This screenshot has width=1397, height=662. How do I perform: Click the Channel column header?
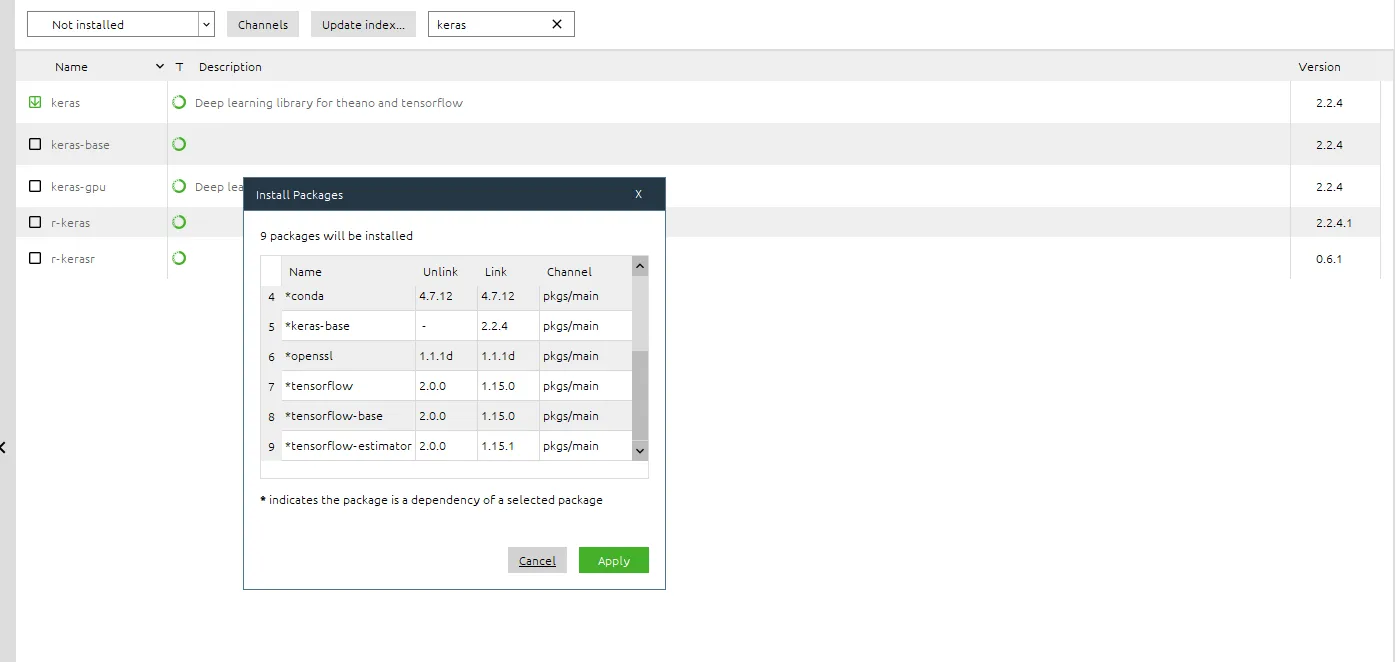(x=569, y=272)
